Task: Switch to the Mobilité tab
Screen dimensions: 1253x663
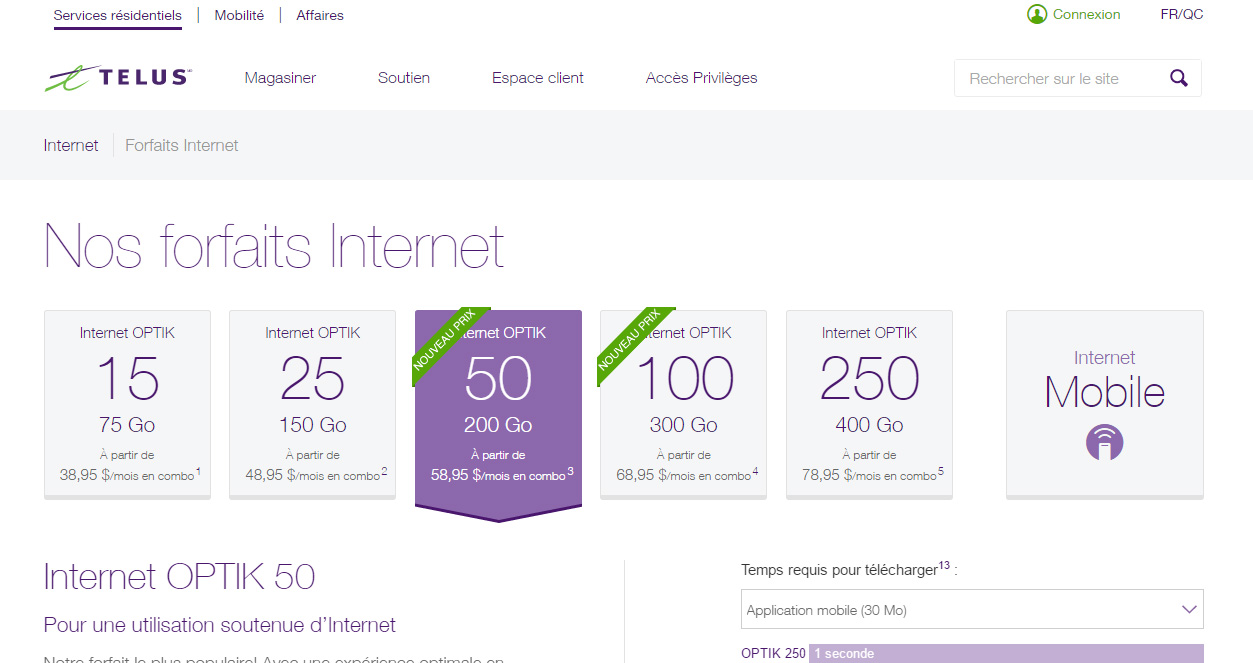Action: (239, 15)
